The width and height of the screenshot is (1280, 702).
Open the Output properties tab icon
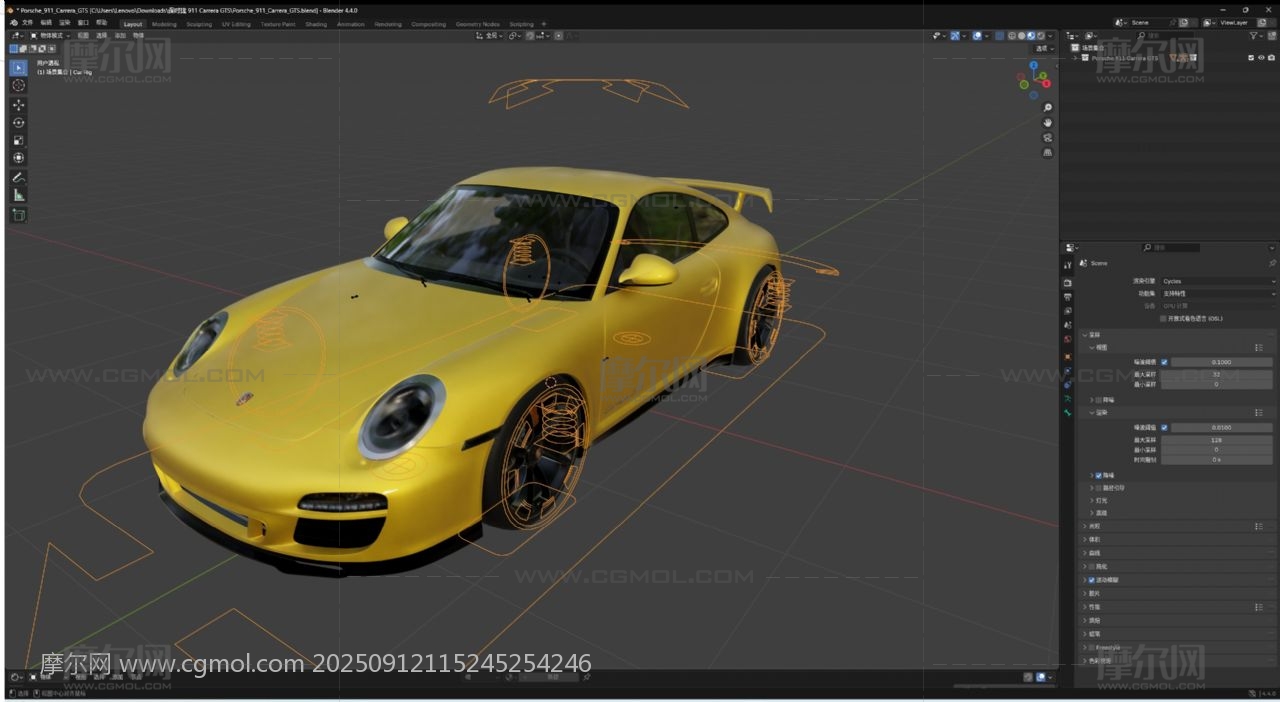click(x=1068, y=297)
